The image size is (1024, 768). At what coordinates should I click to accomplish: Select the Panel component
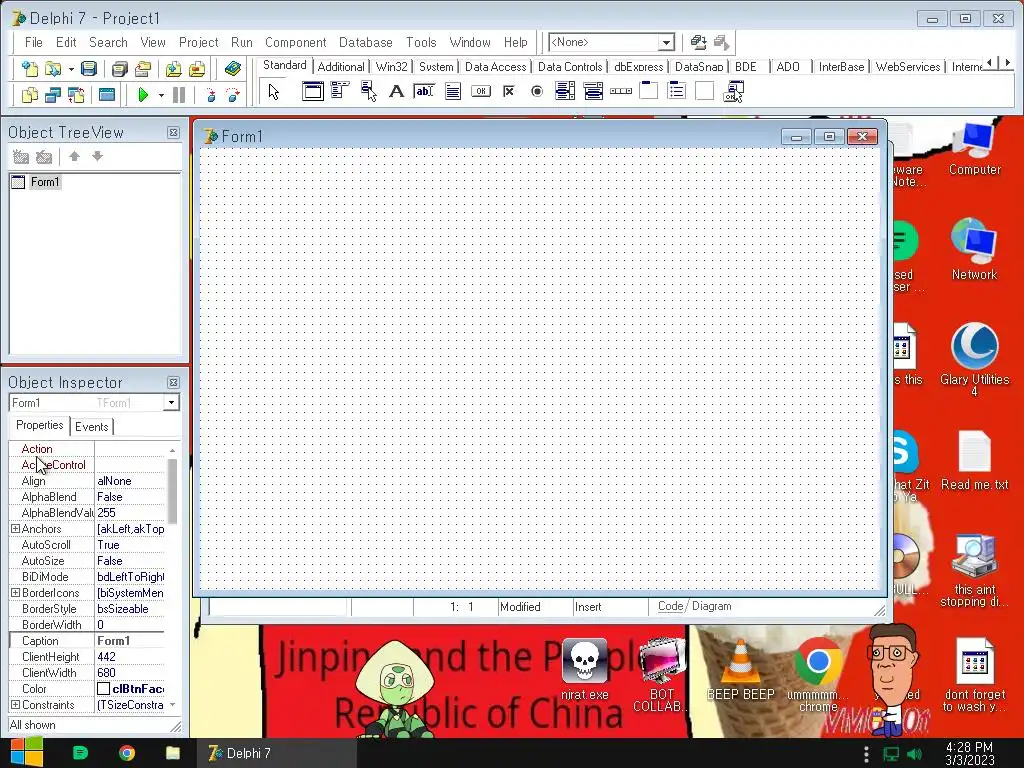pyautogui.click(x=705, y=91)
